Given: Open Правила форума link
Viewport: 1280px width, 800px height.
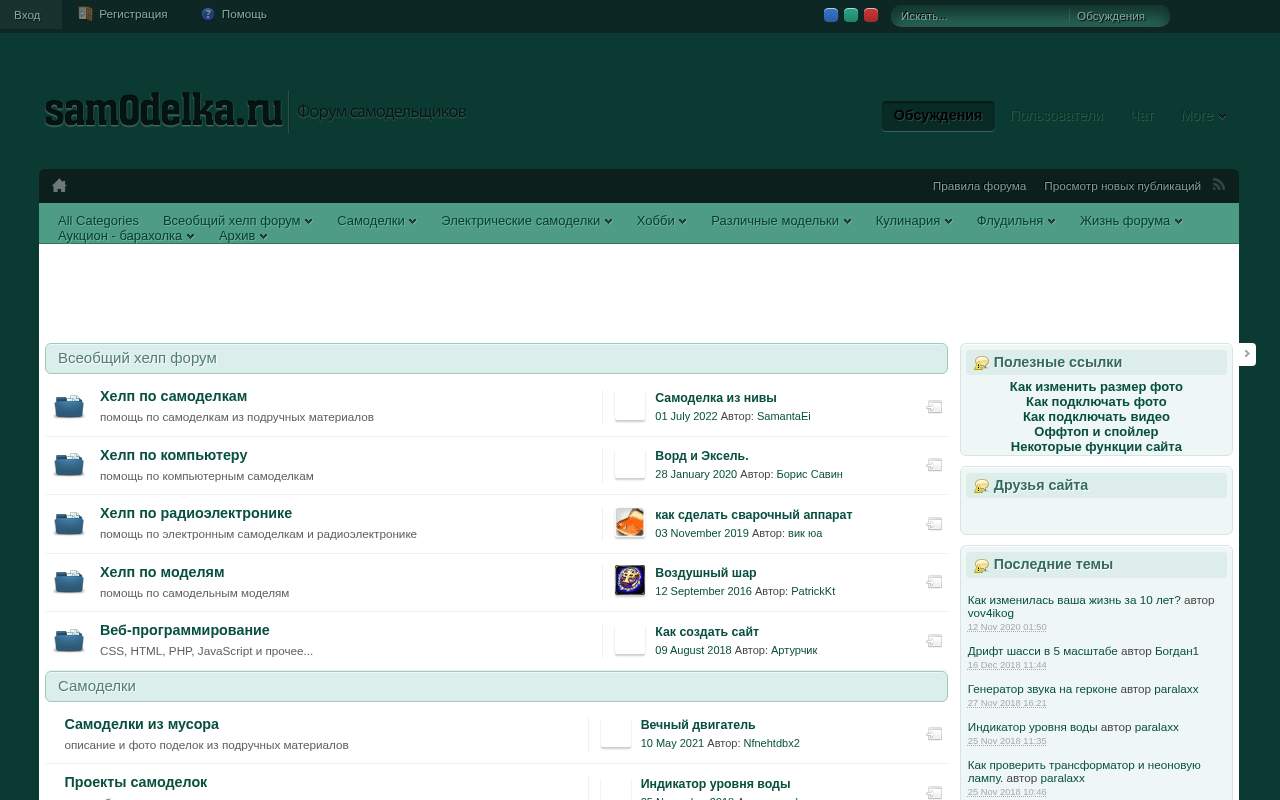Looking at the screenshot, I should coord(979,186).
